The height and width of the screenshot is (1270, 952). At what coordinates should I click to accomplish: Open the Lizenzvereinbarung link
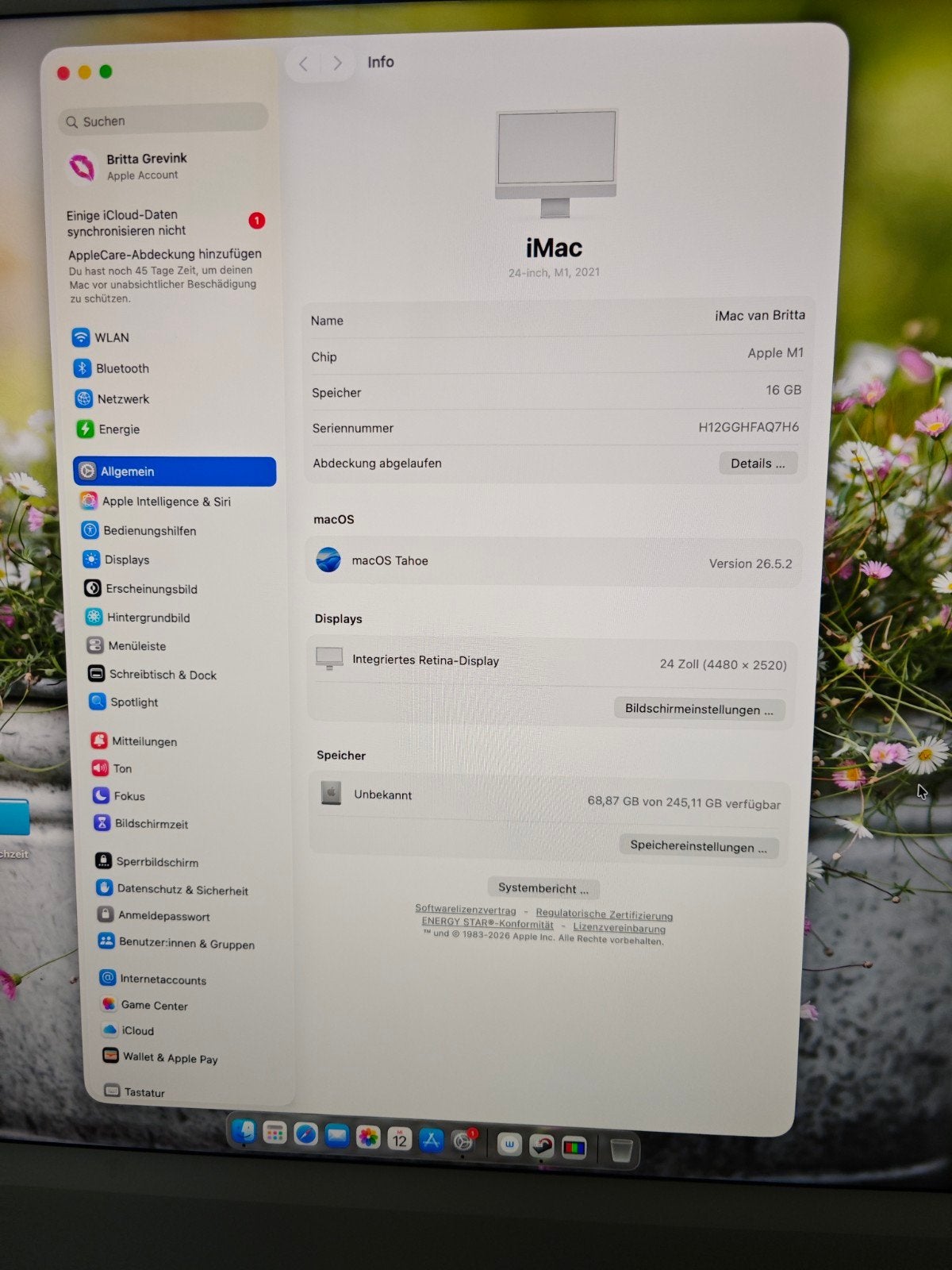pyautogui.click(x=619, y=927)
